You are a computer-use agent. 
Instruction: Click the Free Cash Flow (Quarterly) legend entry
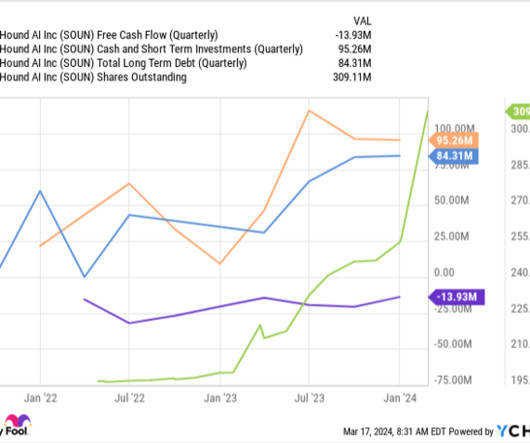109,35
